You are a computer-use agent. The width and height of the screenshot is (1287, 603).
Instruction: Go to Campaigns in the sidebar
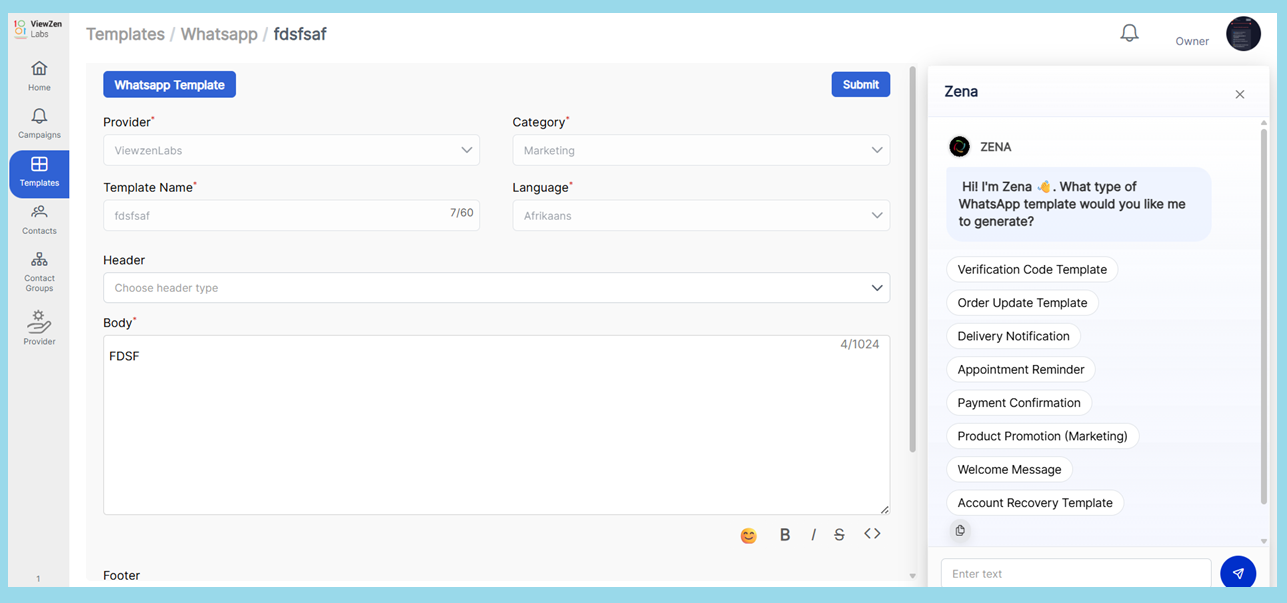39,124
